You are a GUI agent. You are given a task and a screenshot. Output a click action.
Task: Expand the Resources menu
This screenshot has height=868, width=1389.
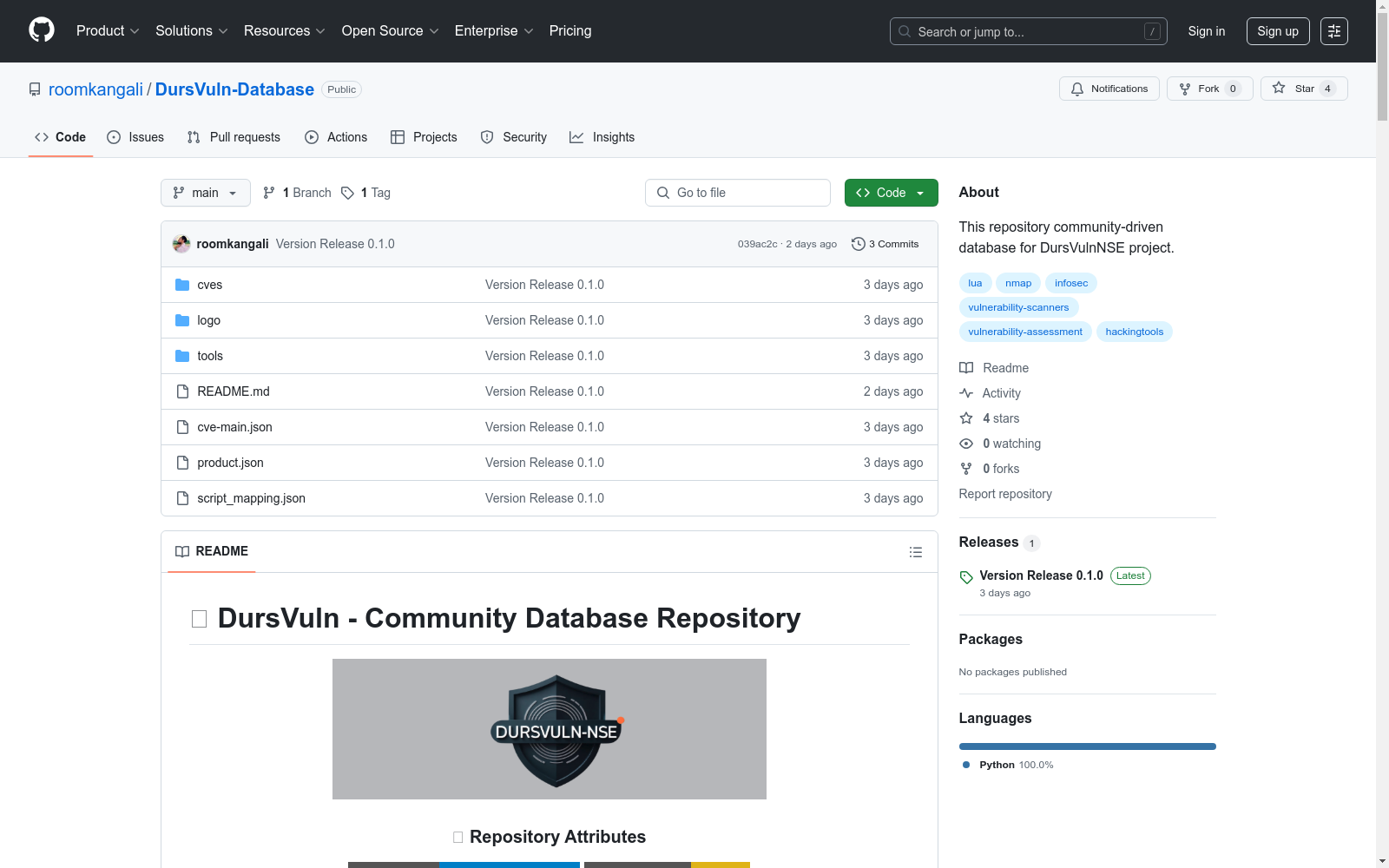click(285, 31)
